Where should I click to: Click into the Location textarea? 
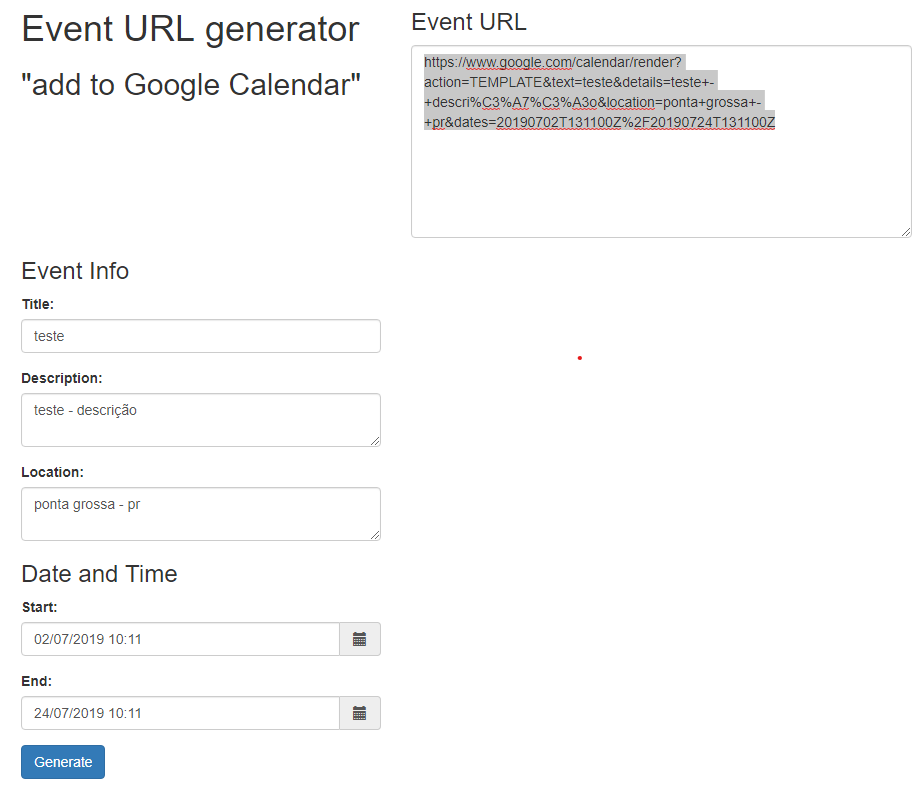201,514
